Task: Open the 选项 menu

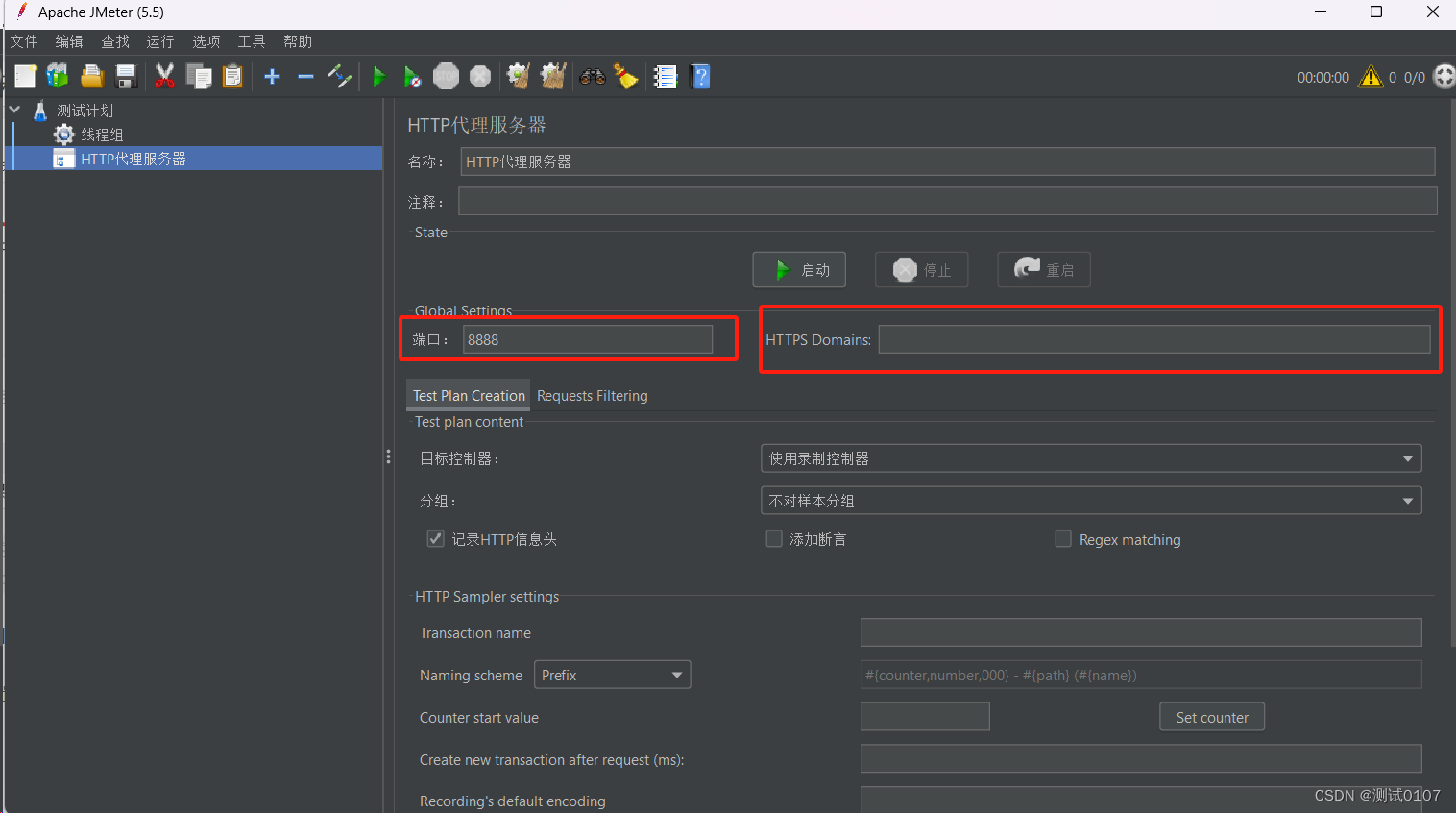Action: pyautogui.click(x=206, y=41)
